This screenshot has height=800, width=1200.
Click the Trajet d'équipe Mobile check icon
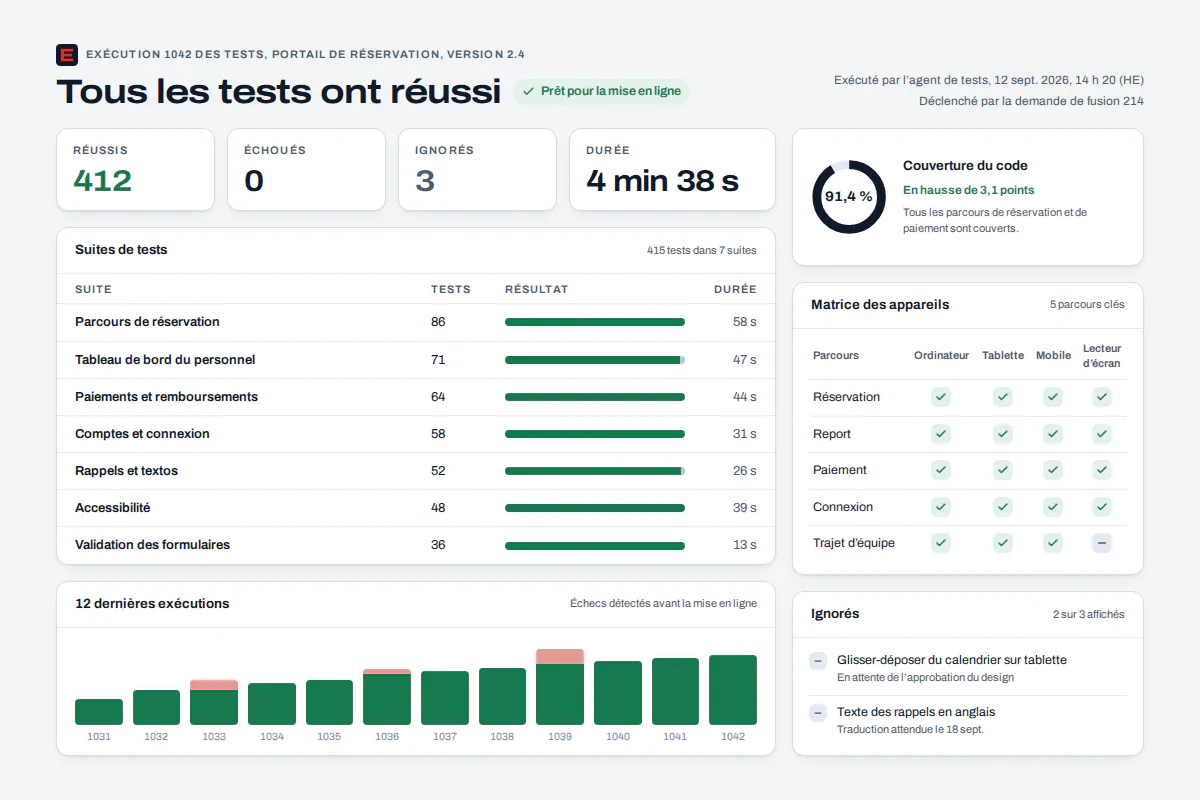tap(1053, 543)
